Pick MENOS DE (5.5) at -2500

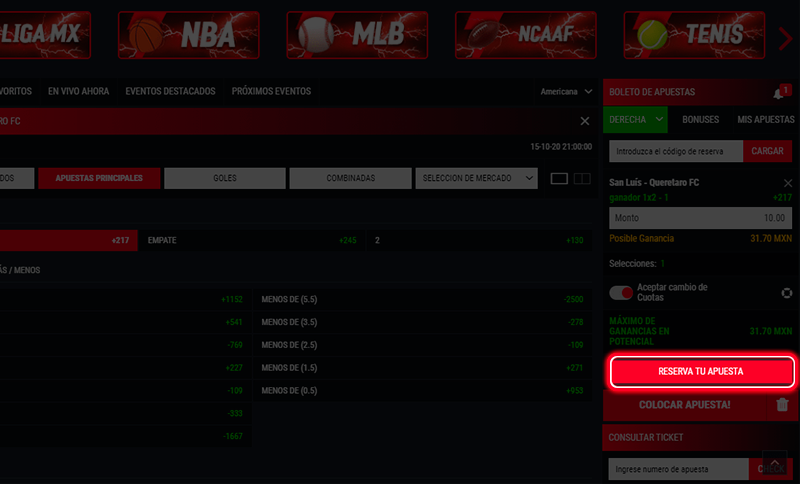[422, 299]
